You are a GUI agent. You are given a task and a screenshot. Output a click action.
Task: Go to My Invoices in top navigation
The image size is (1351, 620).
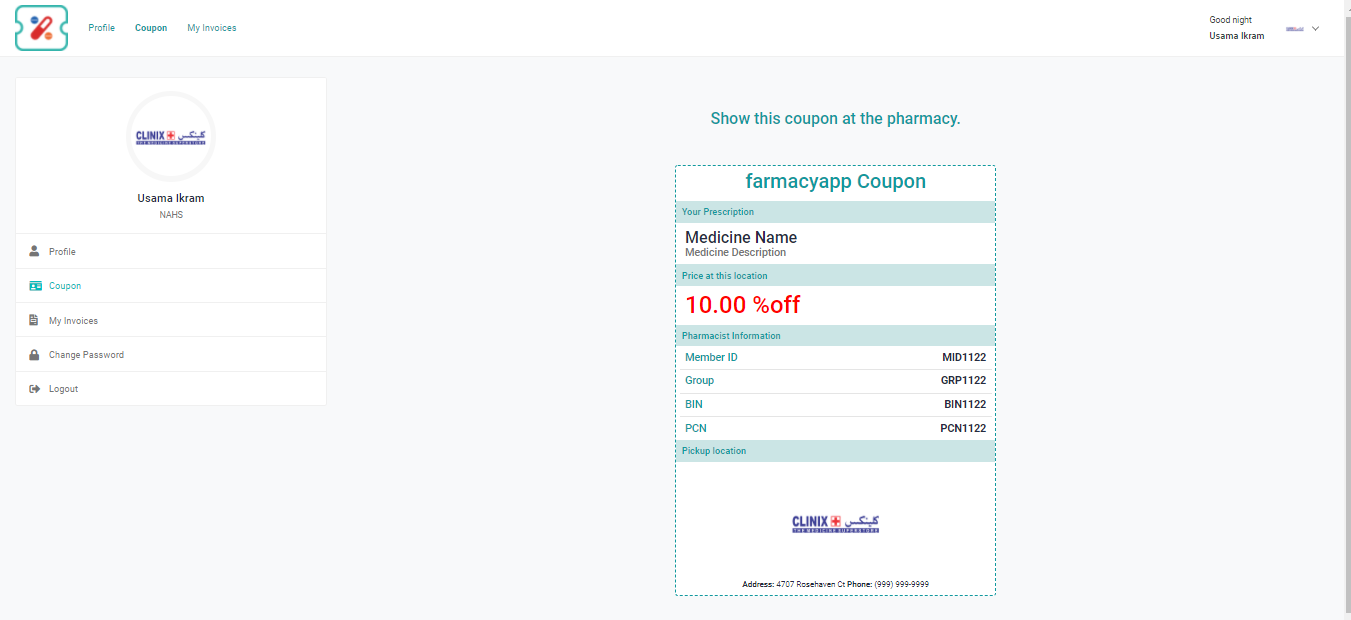[x=212, y=28]
